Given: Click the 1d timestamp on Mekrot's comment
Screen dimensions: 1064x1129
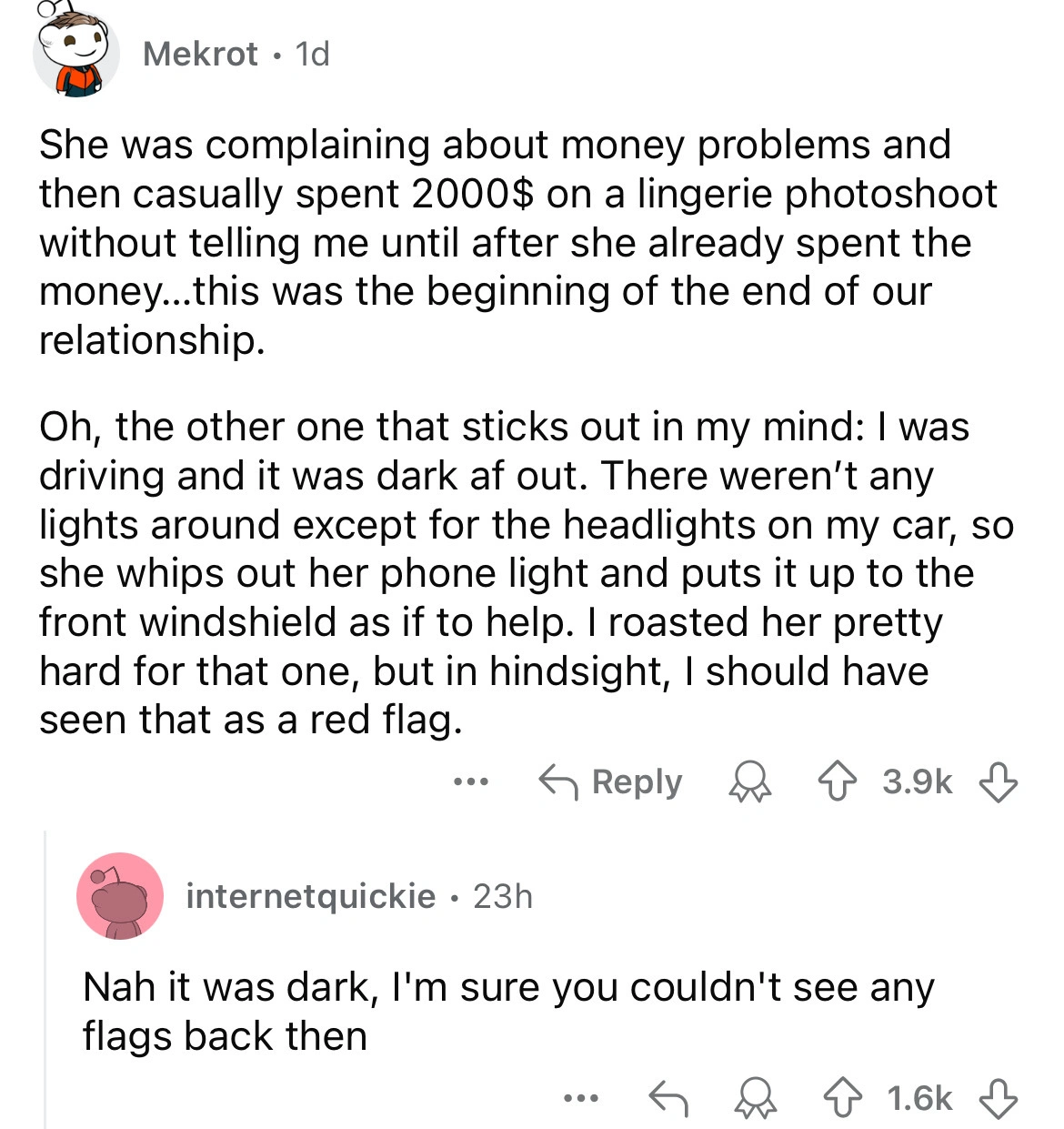Looking at the screenshot, I should click(x=312, y=55).
